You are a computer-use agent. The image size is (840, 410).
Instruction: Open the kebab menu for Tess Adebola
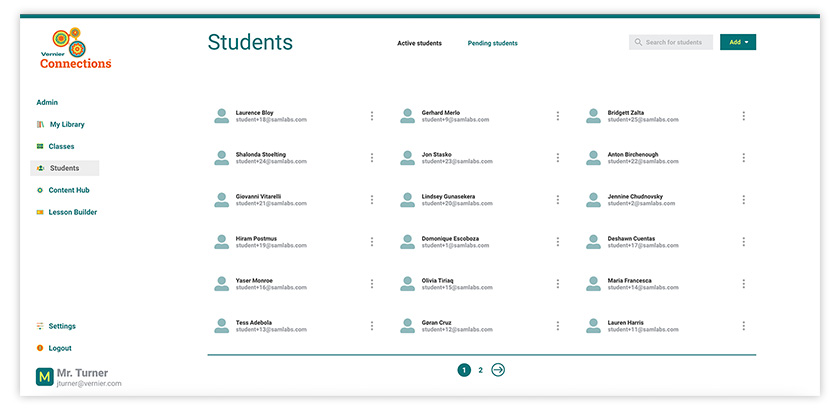point(372,326)
